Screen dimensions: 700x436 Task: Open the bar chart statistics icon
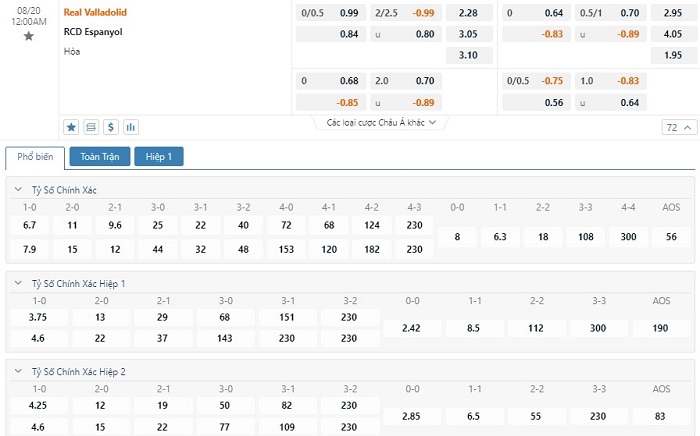tap(131, 127)
